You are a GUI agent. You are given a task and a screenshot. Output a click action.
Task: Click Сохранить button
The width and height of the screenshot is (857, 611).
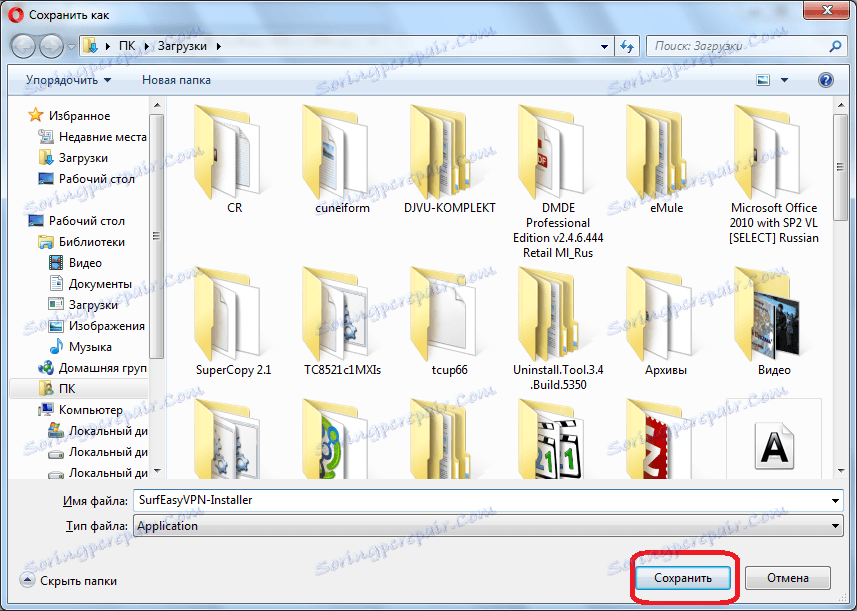tap(683, 578)
